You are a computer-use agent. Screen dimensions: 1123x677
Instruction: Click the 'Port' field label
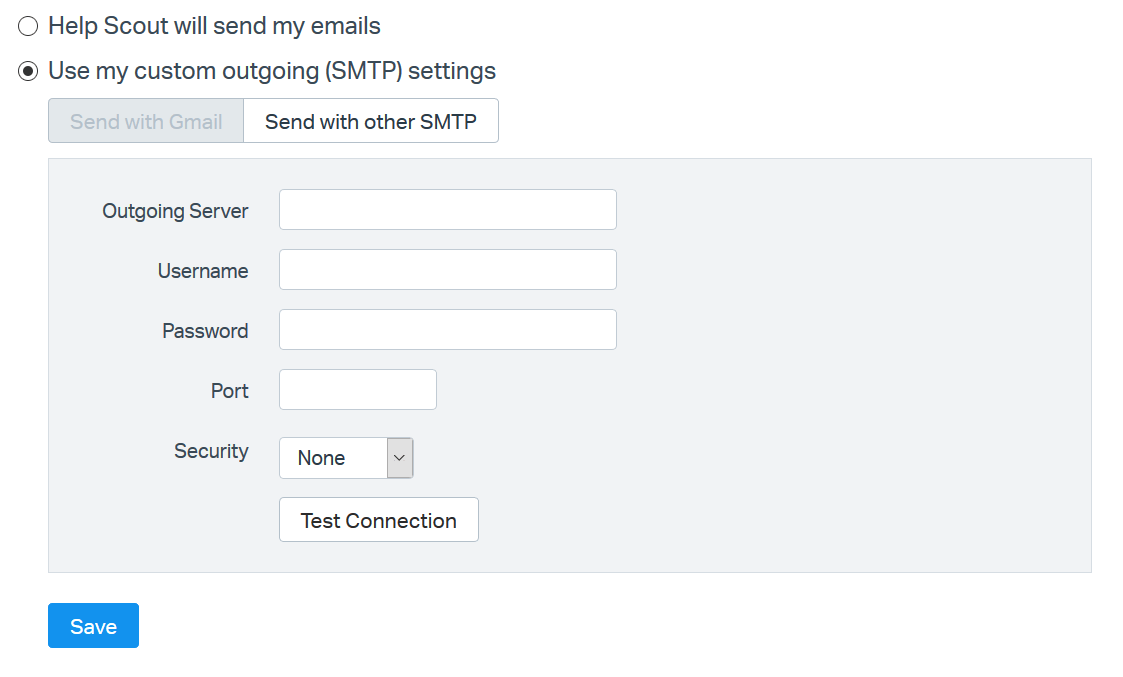click(x=229, y=391)
